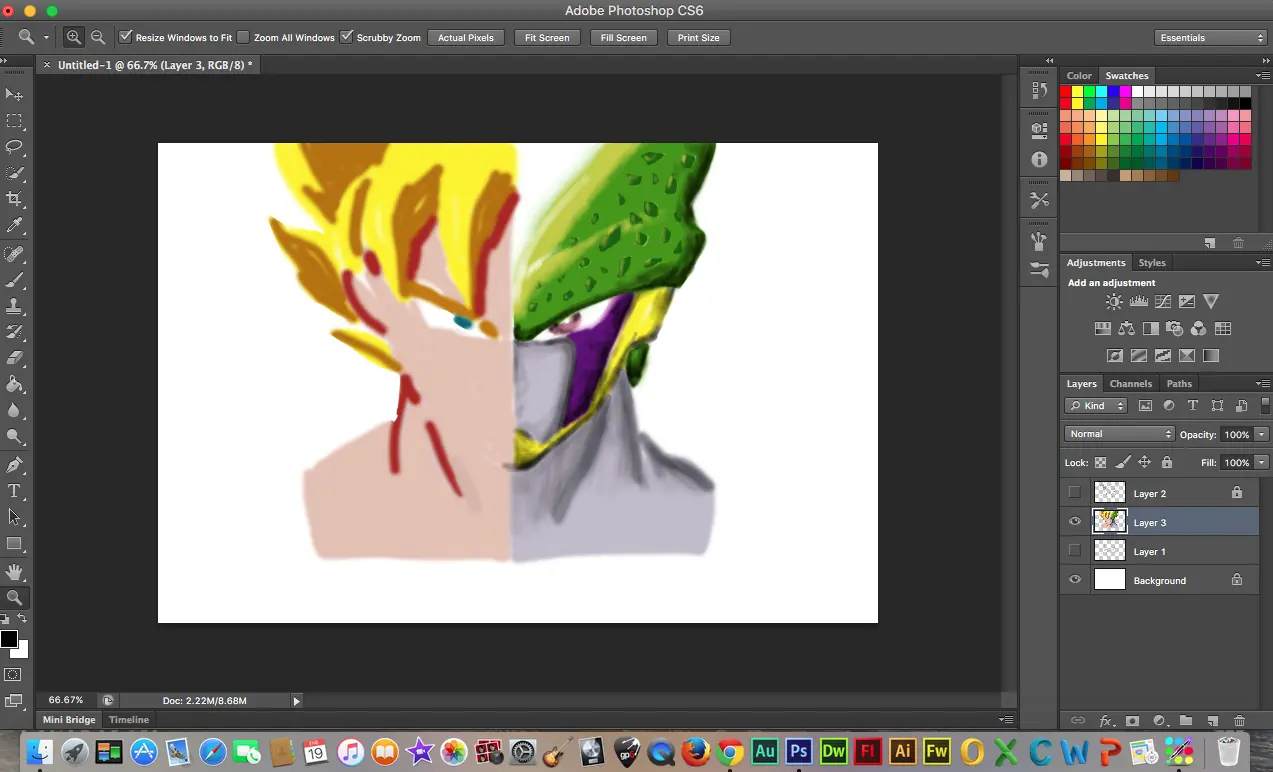Open the History panel icon
The height and width of the screenshot is (772, 1273).
pos(1039,90)
